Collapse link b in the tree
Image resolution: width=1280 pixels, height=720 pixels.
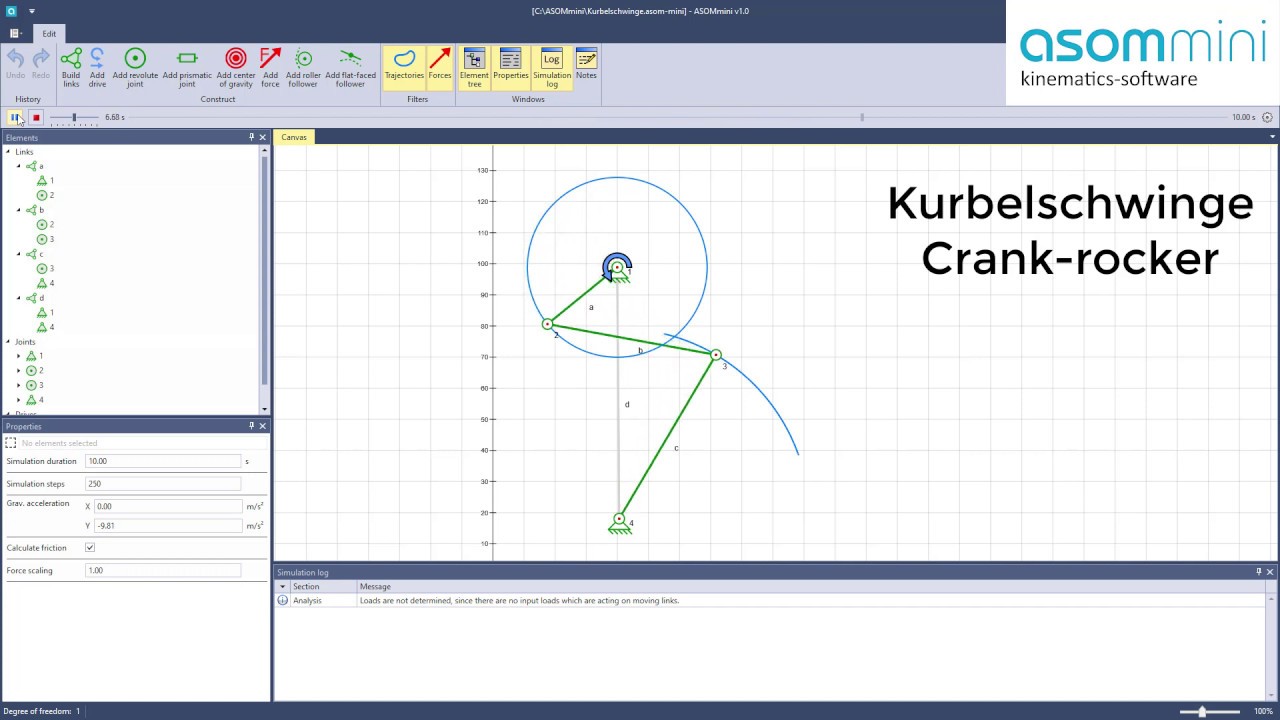tap(19, 210)
